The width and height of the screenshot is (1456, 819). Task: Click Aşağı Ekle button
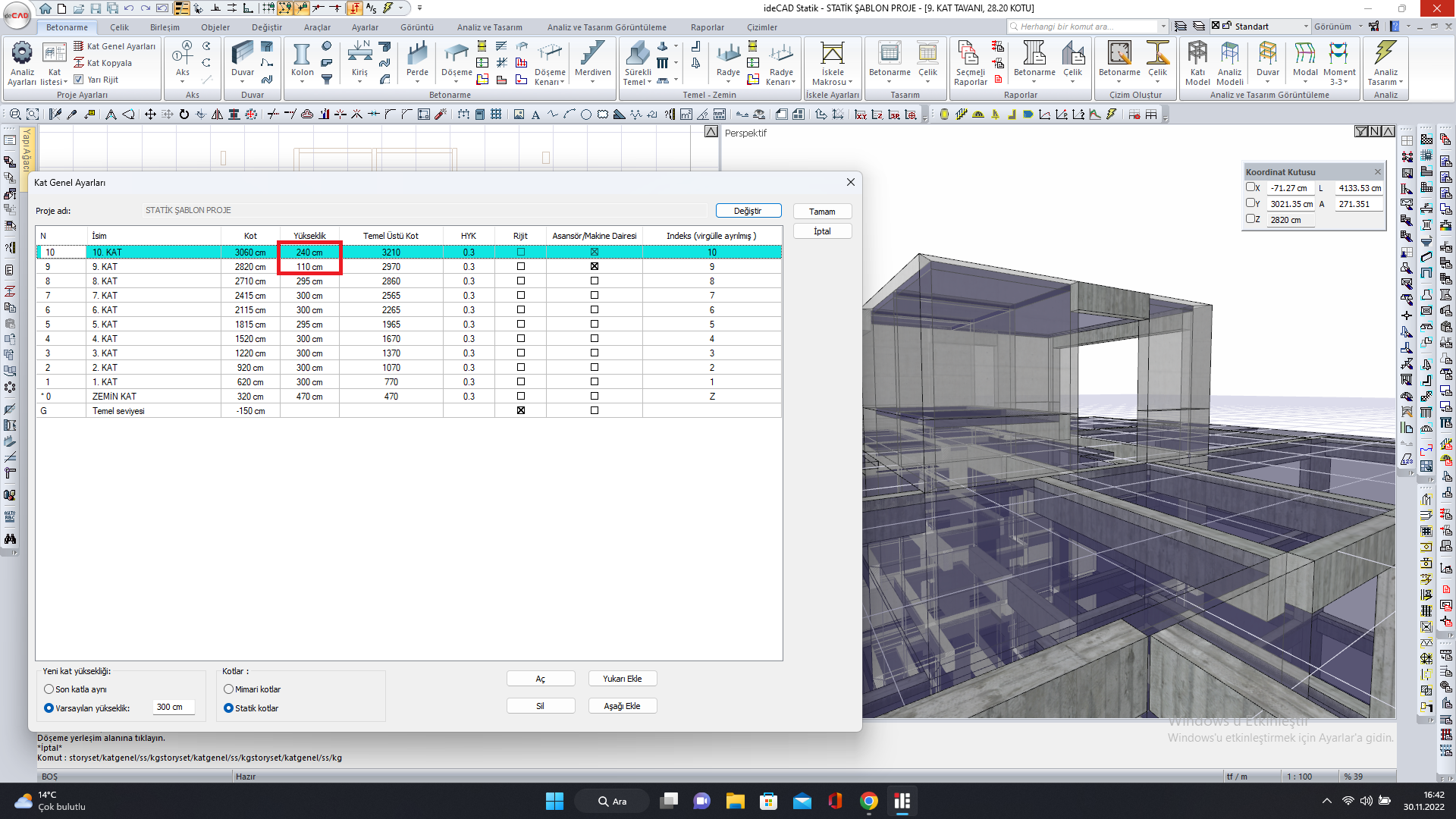click(x=622, y=706)
